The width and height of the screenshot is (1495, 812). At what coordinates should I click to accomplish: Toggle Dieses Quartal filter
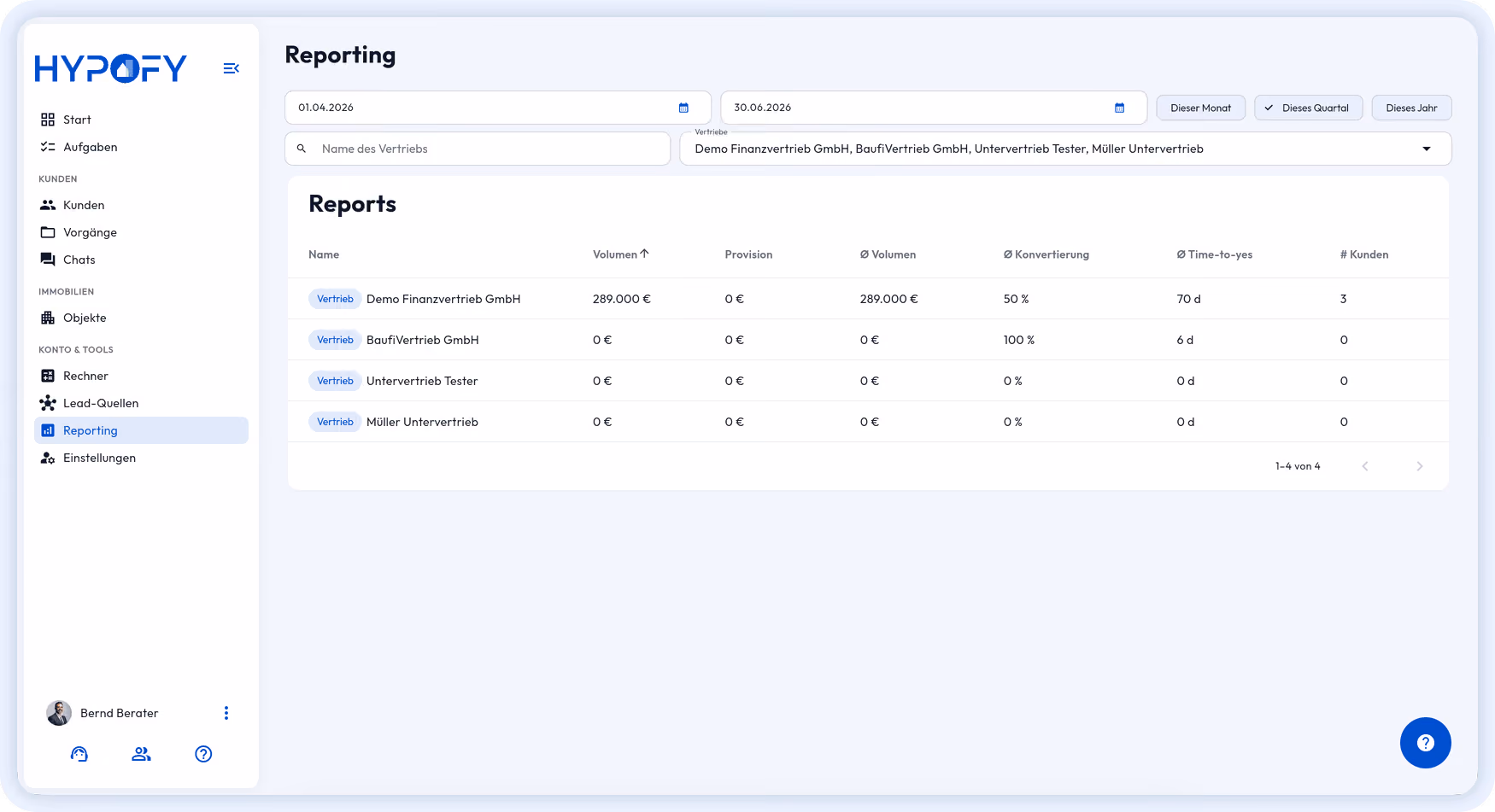(1308, 108)
